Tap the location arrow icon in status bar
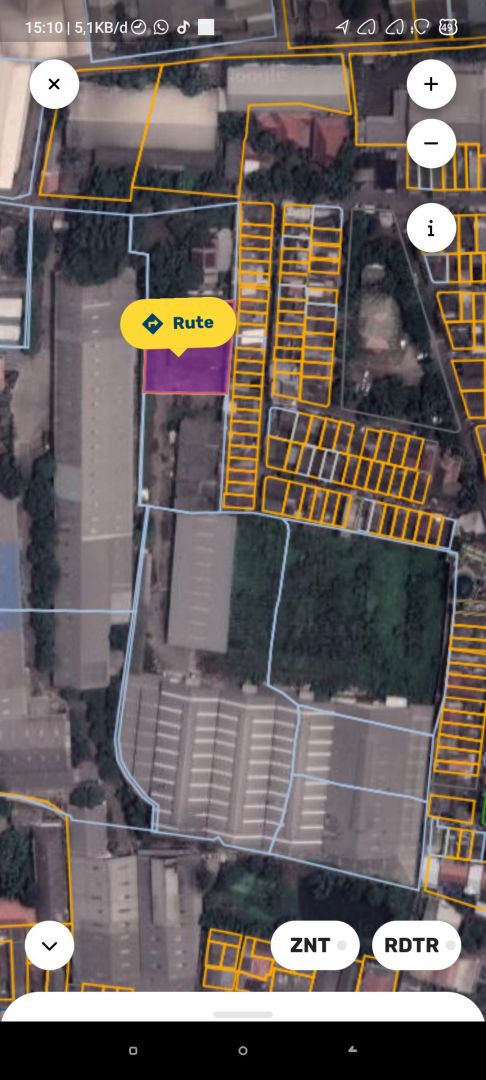Viewport: 486px width, 1080px height. tap(342, 27)
